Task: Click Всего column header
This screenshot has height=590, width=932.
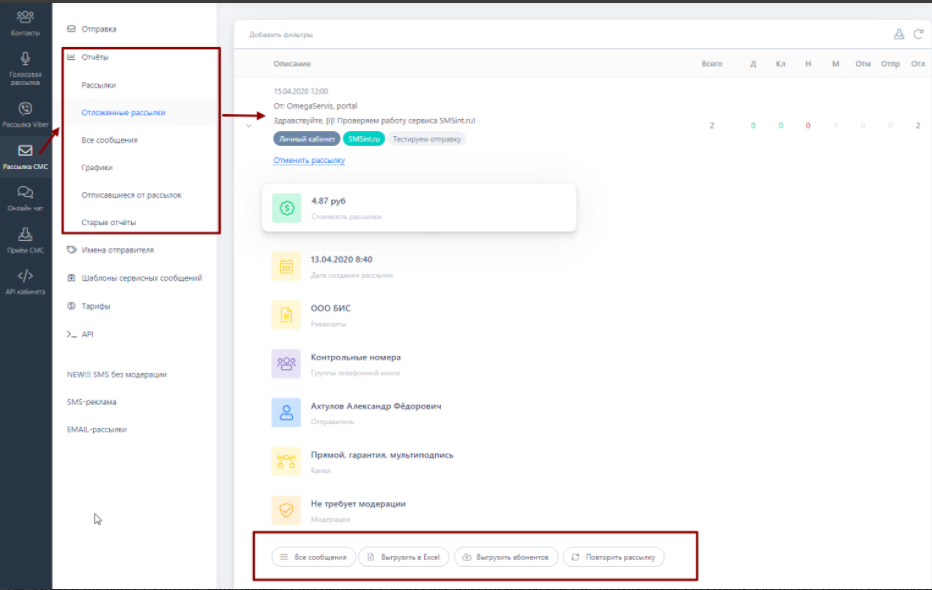Action: [711, 64]
